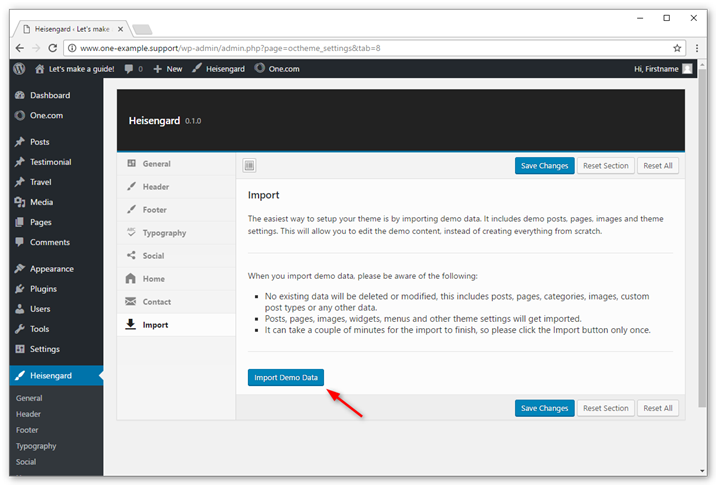Switch to the Home theme settings tab
The height and width of the screenshot is (485, 716).
(176, 279)
